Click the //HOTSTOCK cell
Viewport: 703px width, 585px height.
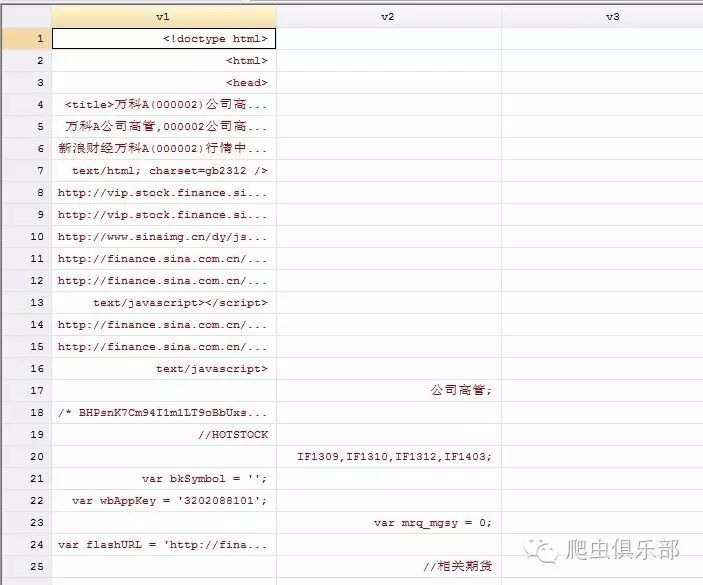click(x=164, y=434)
